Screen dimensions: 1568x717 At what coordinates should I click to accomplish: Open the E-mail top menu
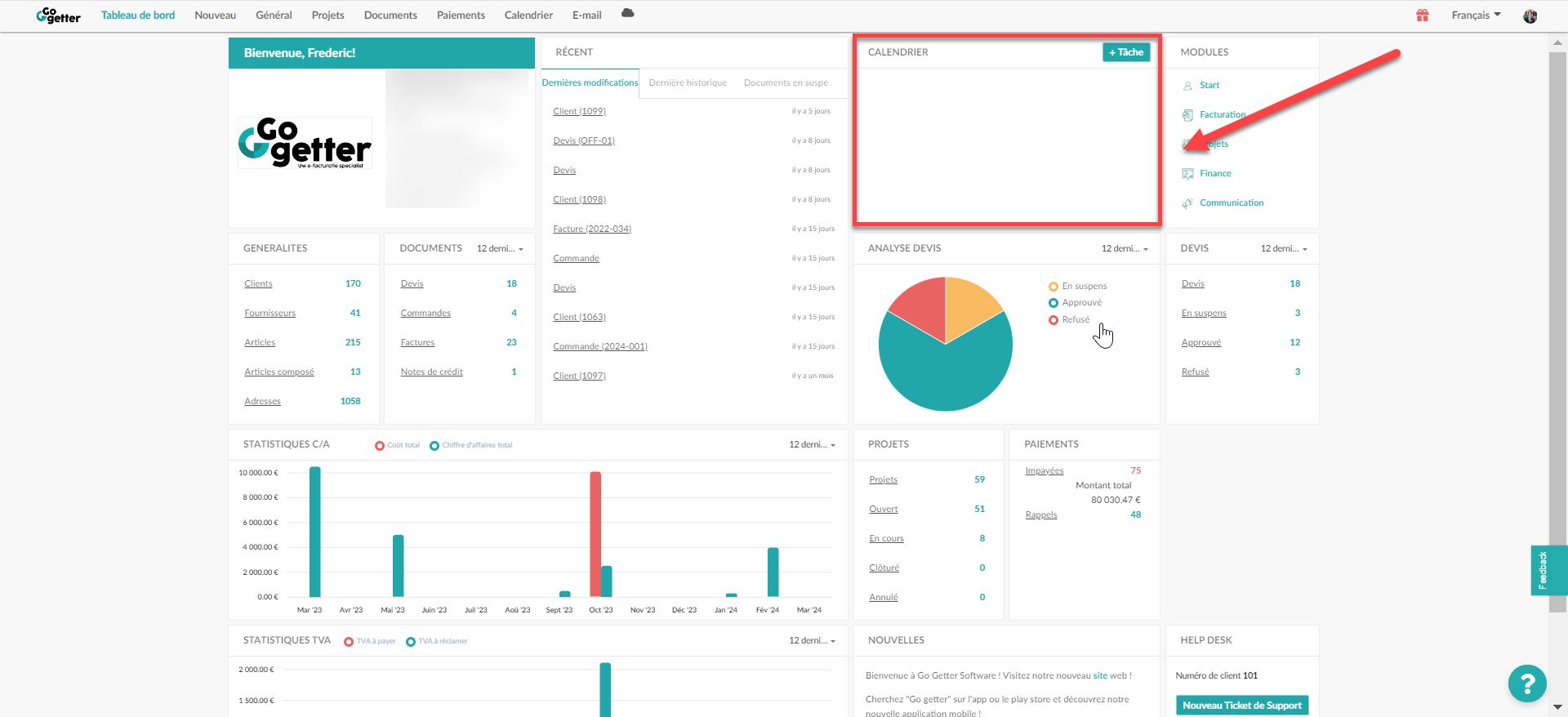[x=586, y=16]
